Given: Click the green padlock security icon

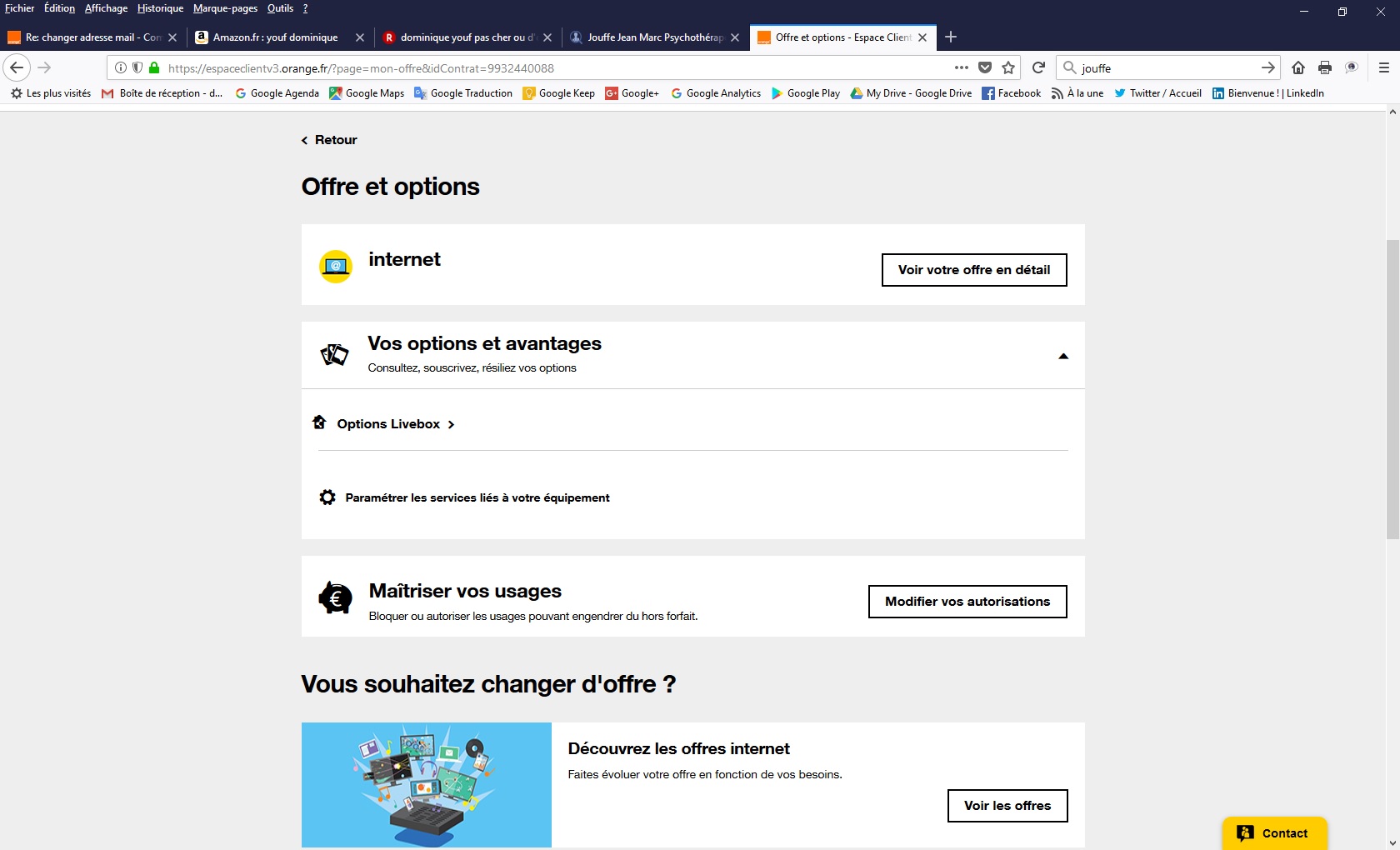Looking at the screenshot, I should coord(154,67).
